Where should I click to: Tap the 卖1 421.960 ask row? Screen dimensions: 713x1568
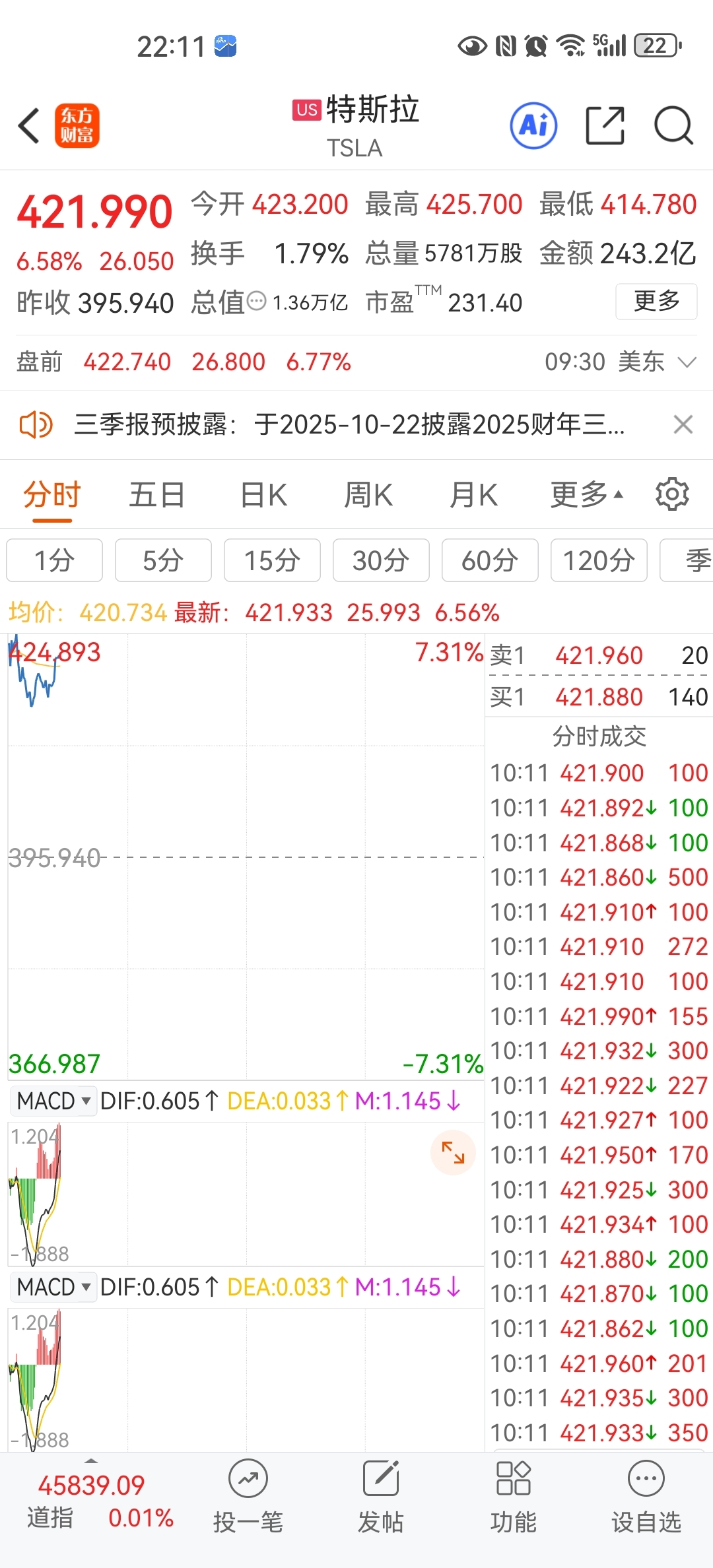599,655
